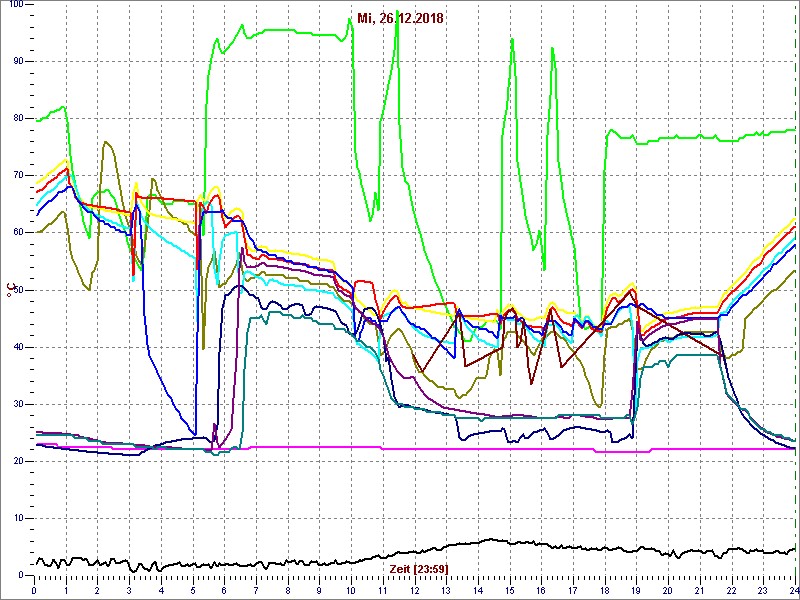This screenshot has width=800, height=600.
Task: Click hour 0 on the time axis
Action: (35, 590)
